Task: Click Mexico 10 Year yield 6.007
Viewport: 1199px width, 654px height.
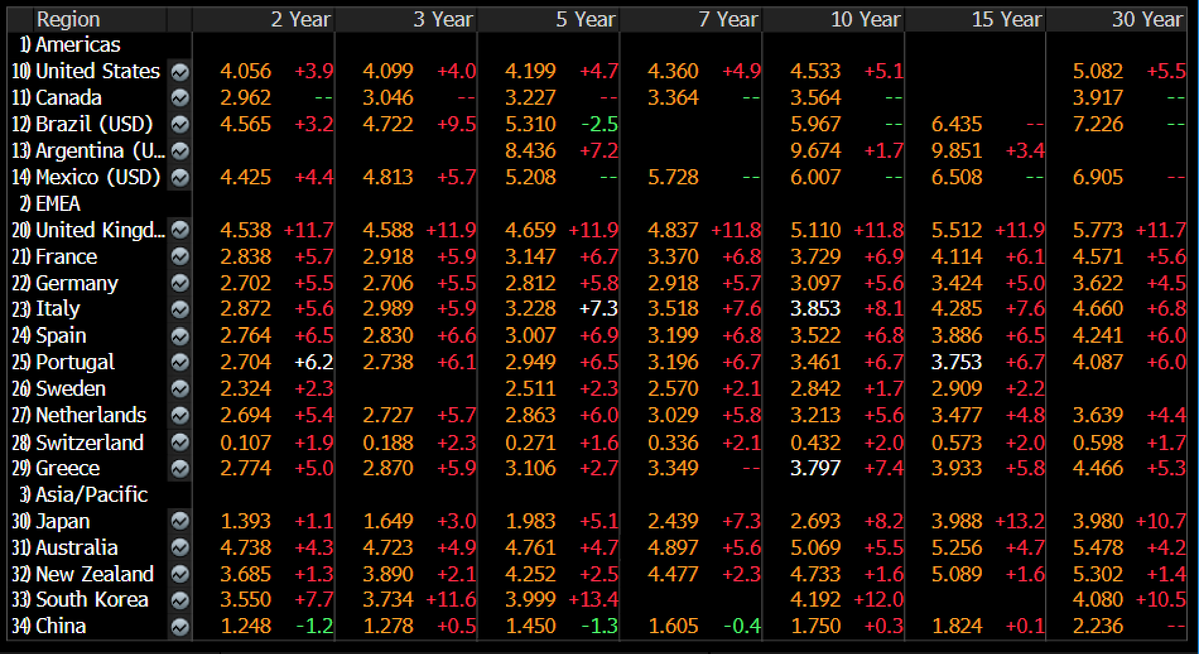Action: [x=816, y=177]
